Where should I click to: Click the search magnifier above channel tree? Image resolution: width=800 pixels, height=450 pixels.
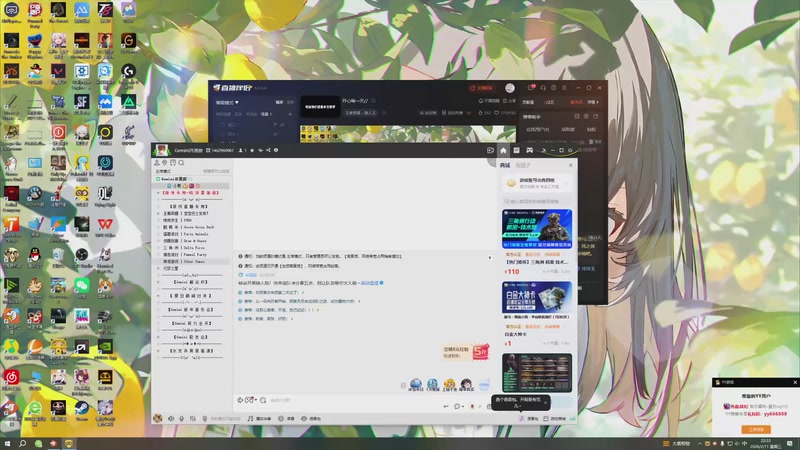pyautogui.click(x=181, y=163)
